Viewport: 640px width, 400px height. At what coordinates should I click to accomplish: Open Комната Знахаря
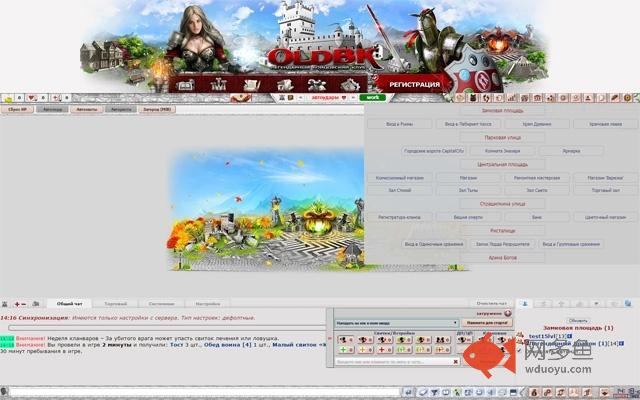point(502,151)
